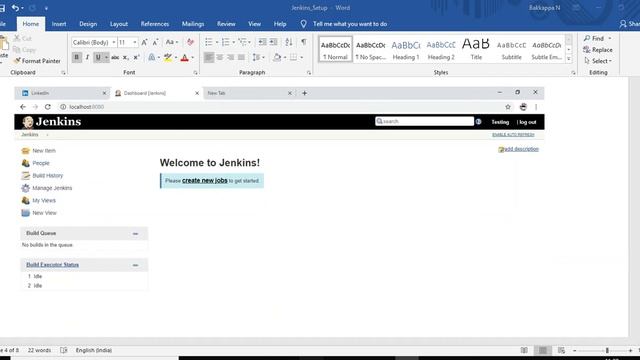Screen dimensions: 640x360
Task: Click Replace in Editing group
Action: click(598, 50)
